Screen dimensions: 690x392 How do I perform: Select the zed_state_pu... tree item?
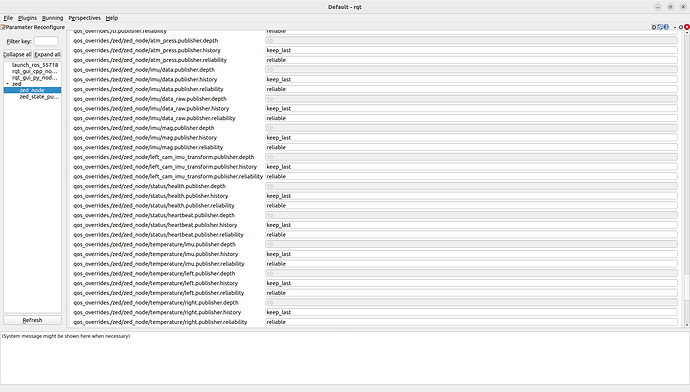pyautogui.click(x=39, y=96)
